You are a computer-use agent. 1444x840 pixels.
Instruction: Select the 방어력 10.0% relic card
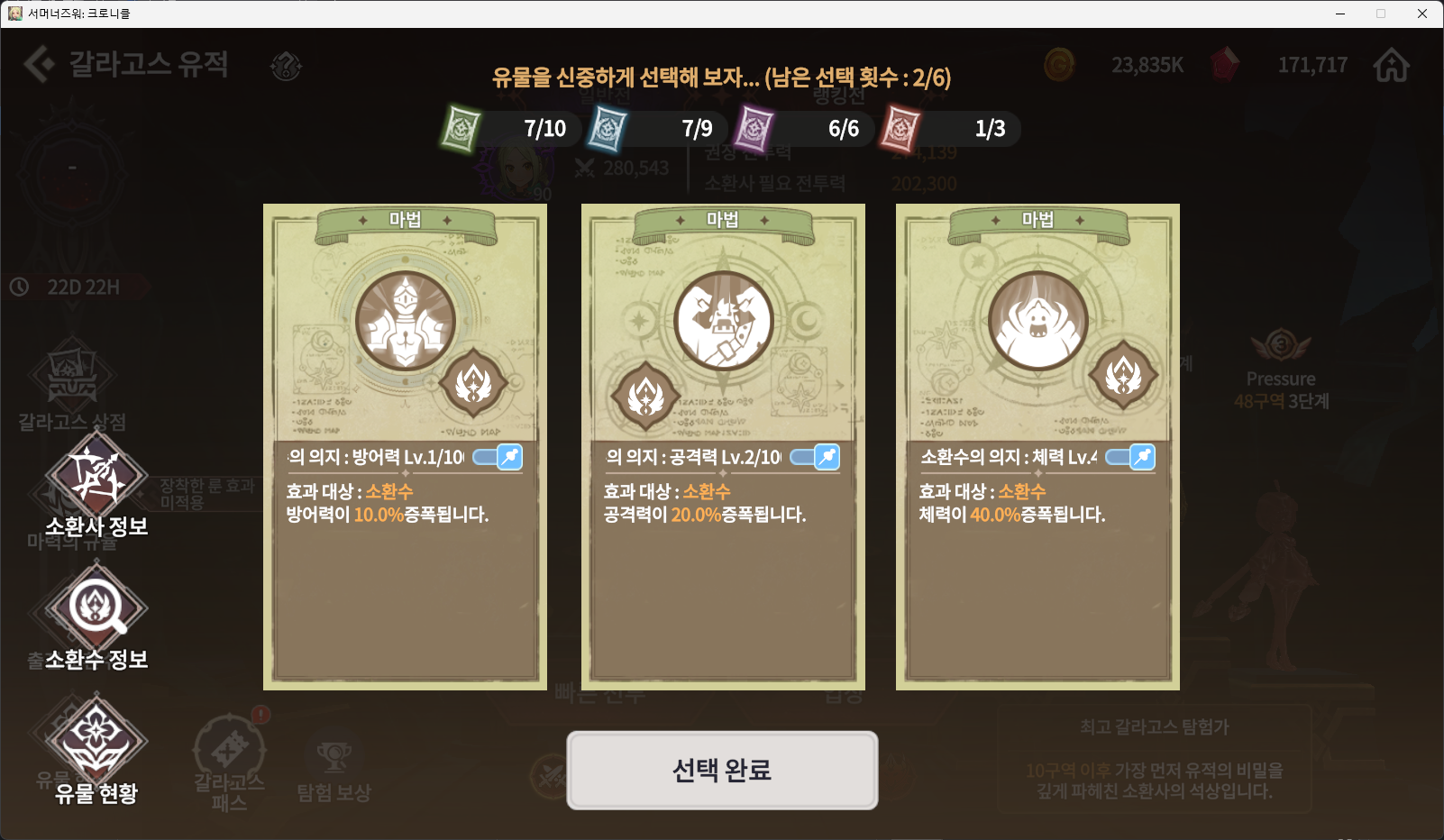pos(405,447)
